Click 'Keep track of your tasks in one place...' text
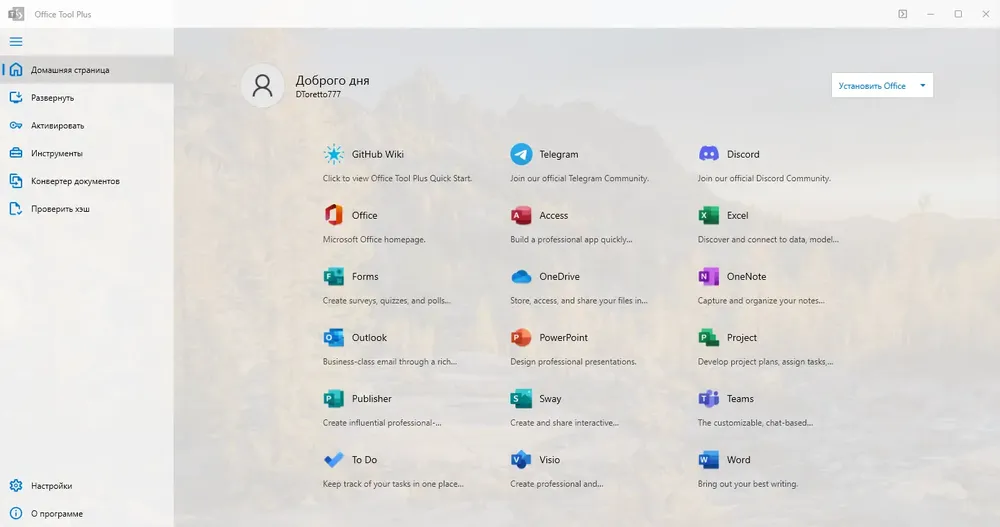 393,484
